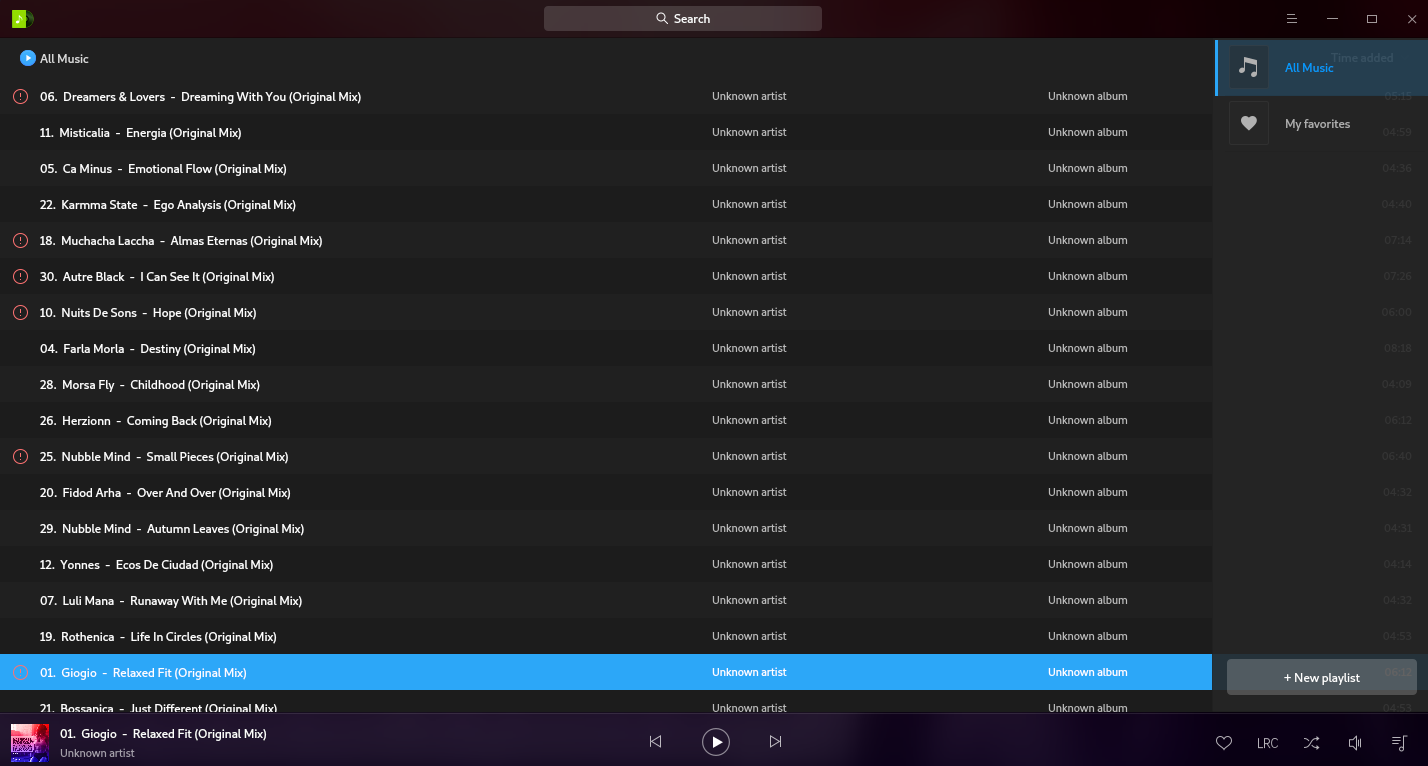Screen dimensions: 1428x766
Task: Click warning icon next to Muchacha Laccha
Action: (x=20, y=241)
